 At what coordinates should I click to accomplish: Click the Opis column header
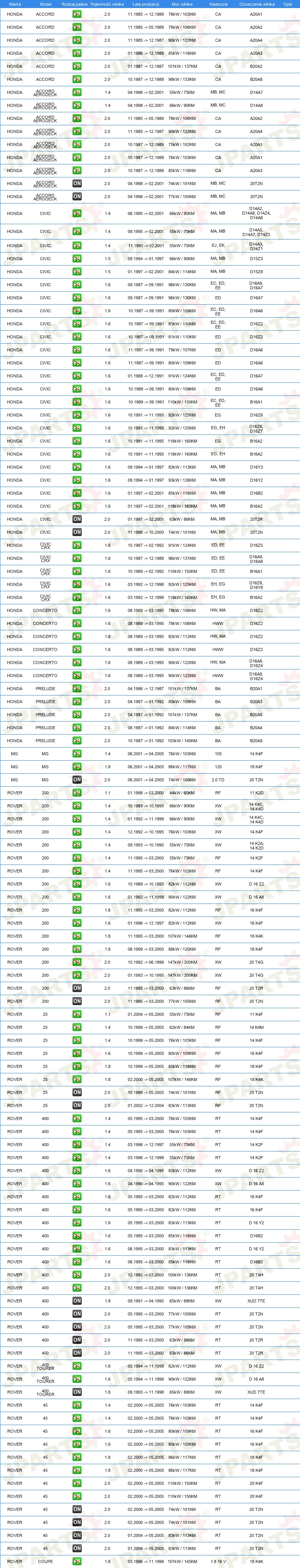(x=287, y=4)
